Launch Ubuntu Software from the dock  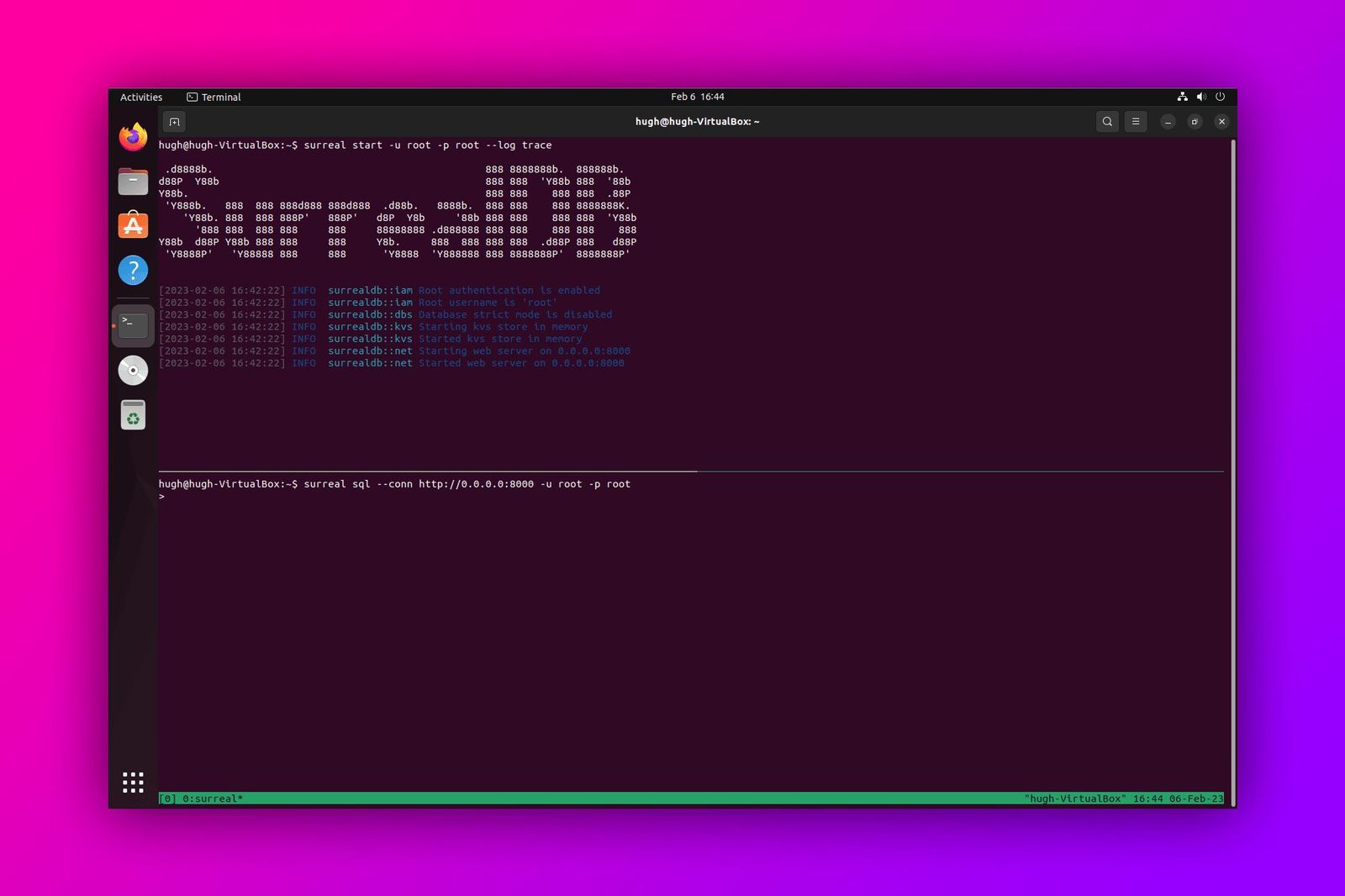click(133, 225)
